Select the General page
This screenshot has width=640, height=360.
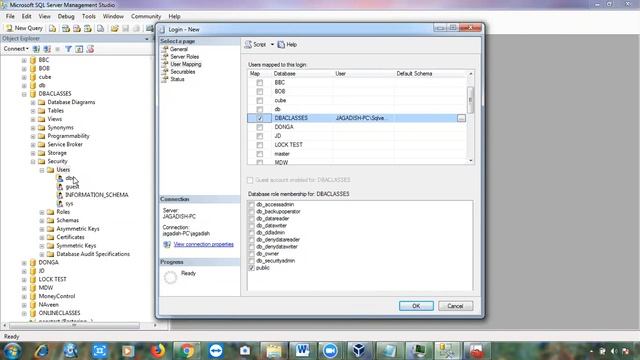[179, 49]
